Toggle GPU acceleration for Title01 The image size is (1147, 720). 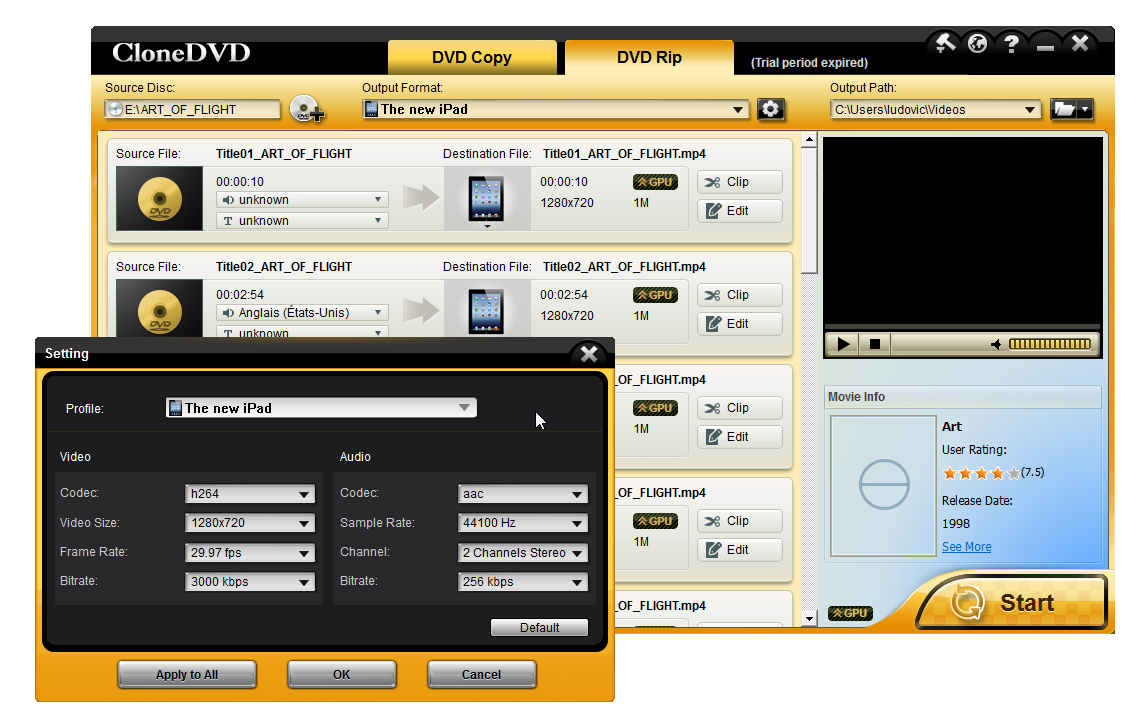click(655, 182)
